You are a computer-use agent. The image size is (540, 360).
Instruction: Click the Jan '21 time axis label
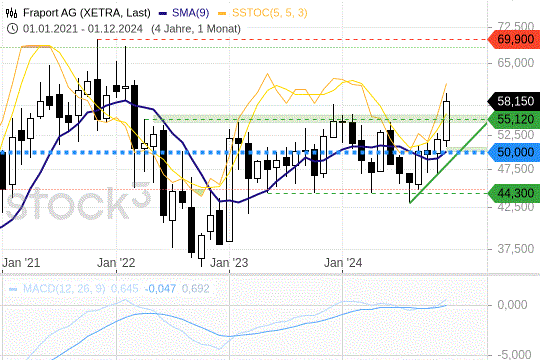pyautogui.click(x=21, y=263)
